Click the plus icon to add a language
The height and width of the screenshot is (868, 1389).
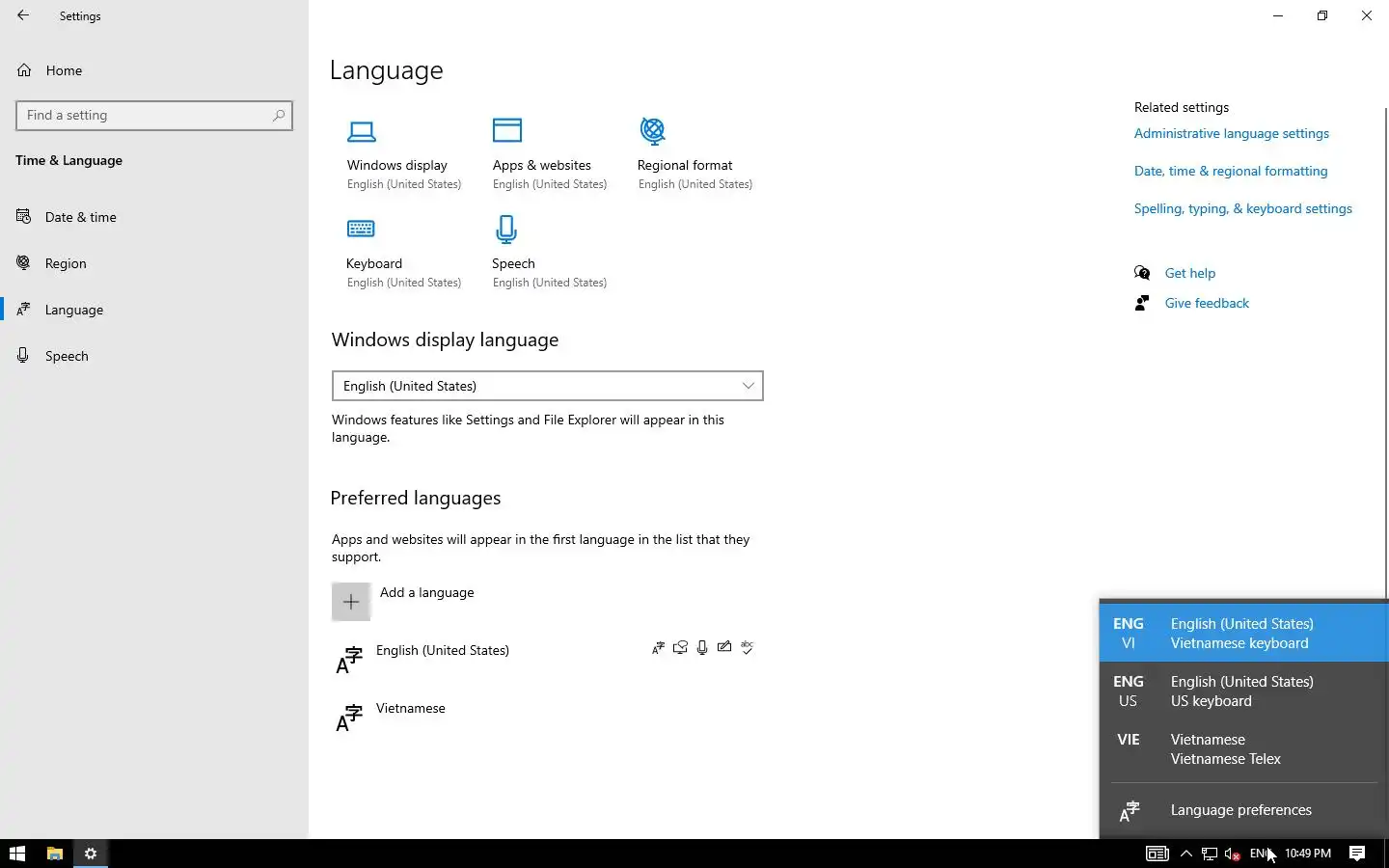(x=351, y=602)
